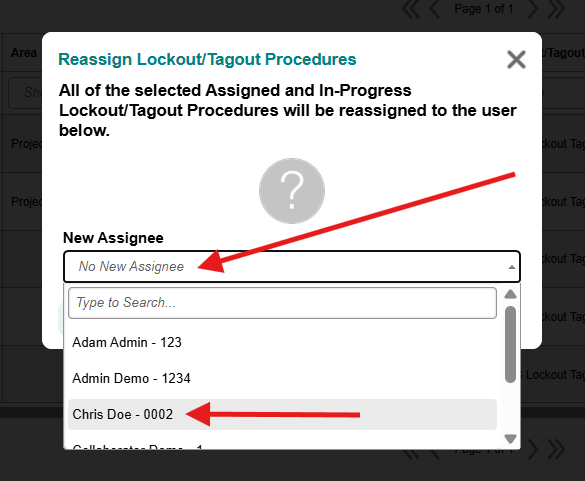This screenshot has width=585, height=481.
Task: Focus the Type to Search field
Action: click(282, 303)
